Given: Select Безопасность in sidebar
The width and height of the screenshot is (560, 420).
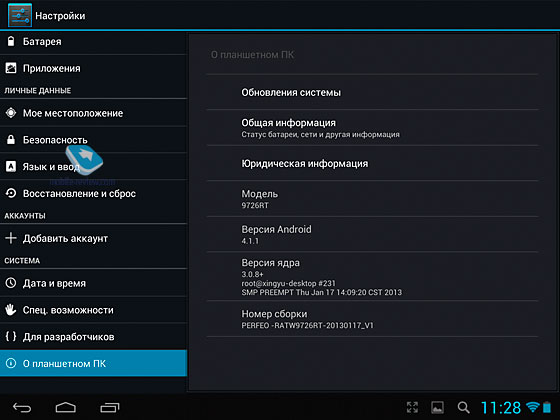Looking at the screenshot, I should click(94, 140).
